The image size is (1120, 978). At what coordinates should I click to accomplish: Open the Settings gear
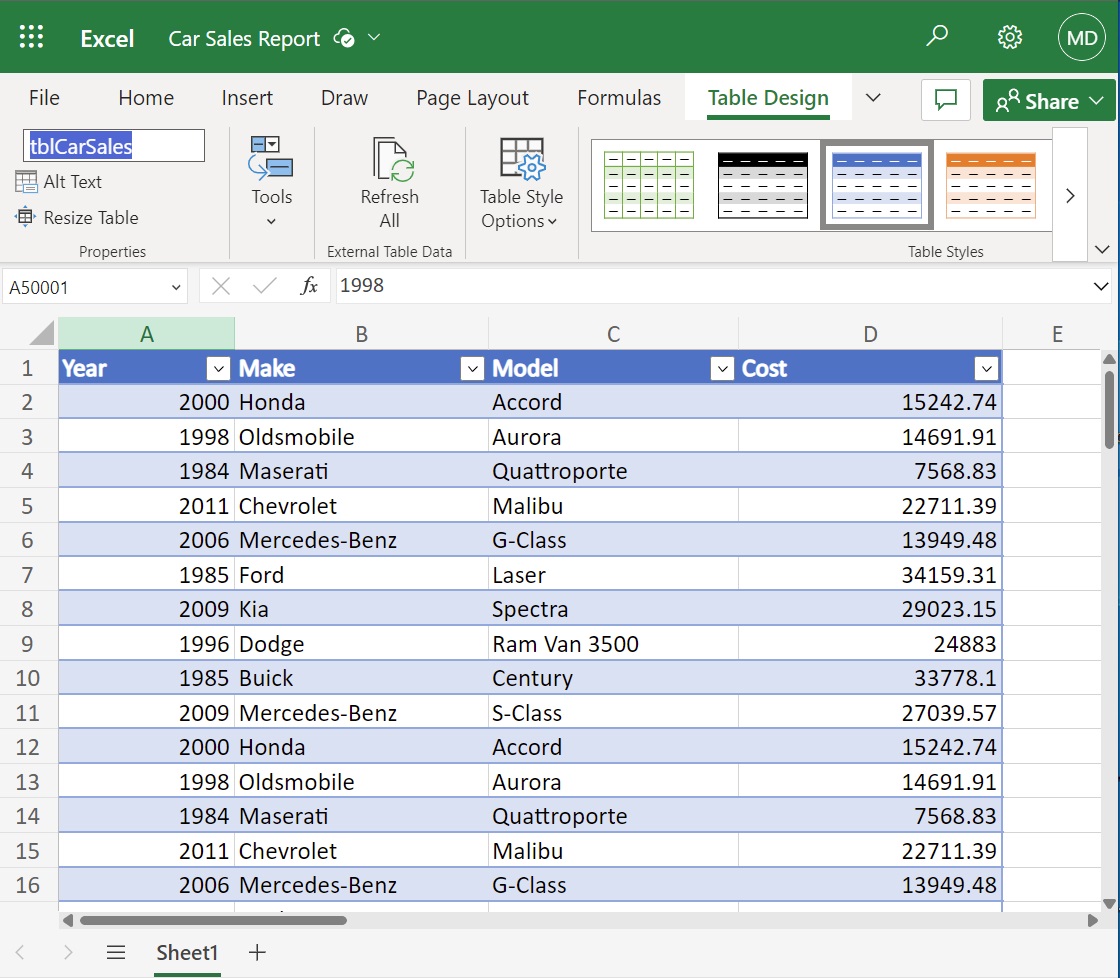(x=1010, y=36)
